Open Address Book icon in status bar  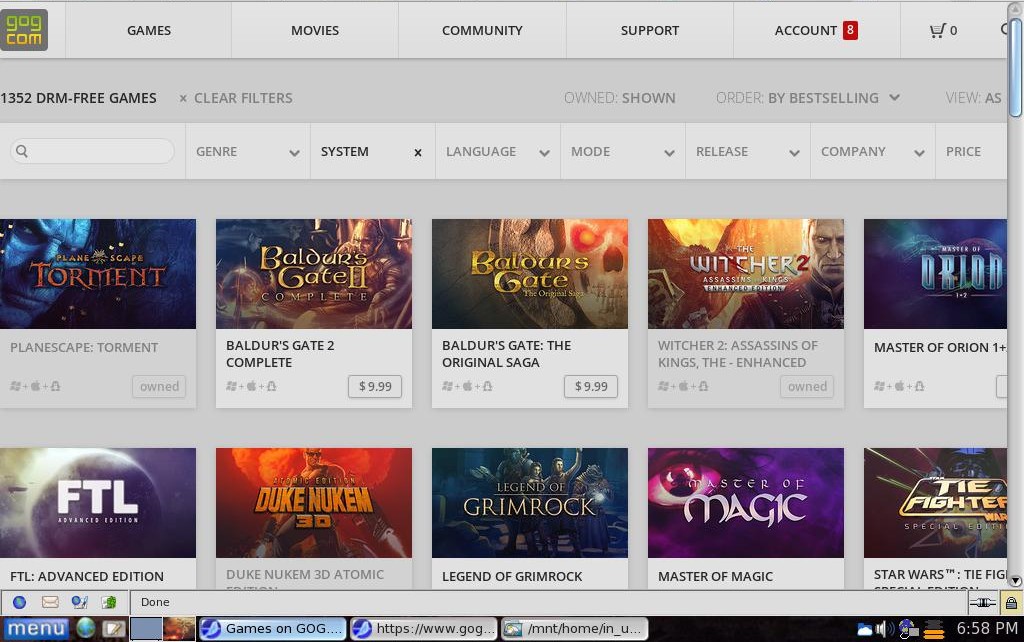tap(109, 602)
